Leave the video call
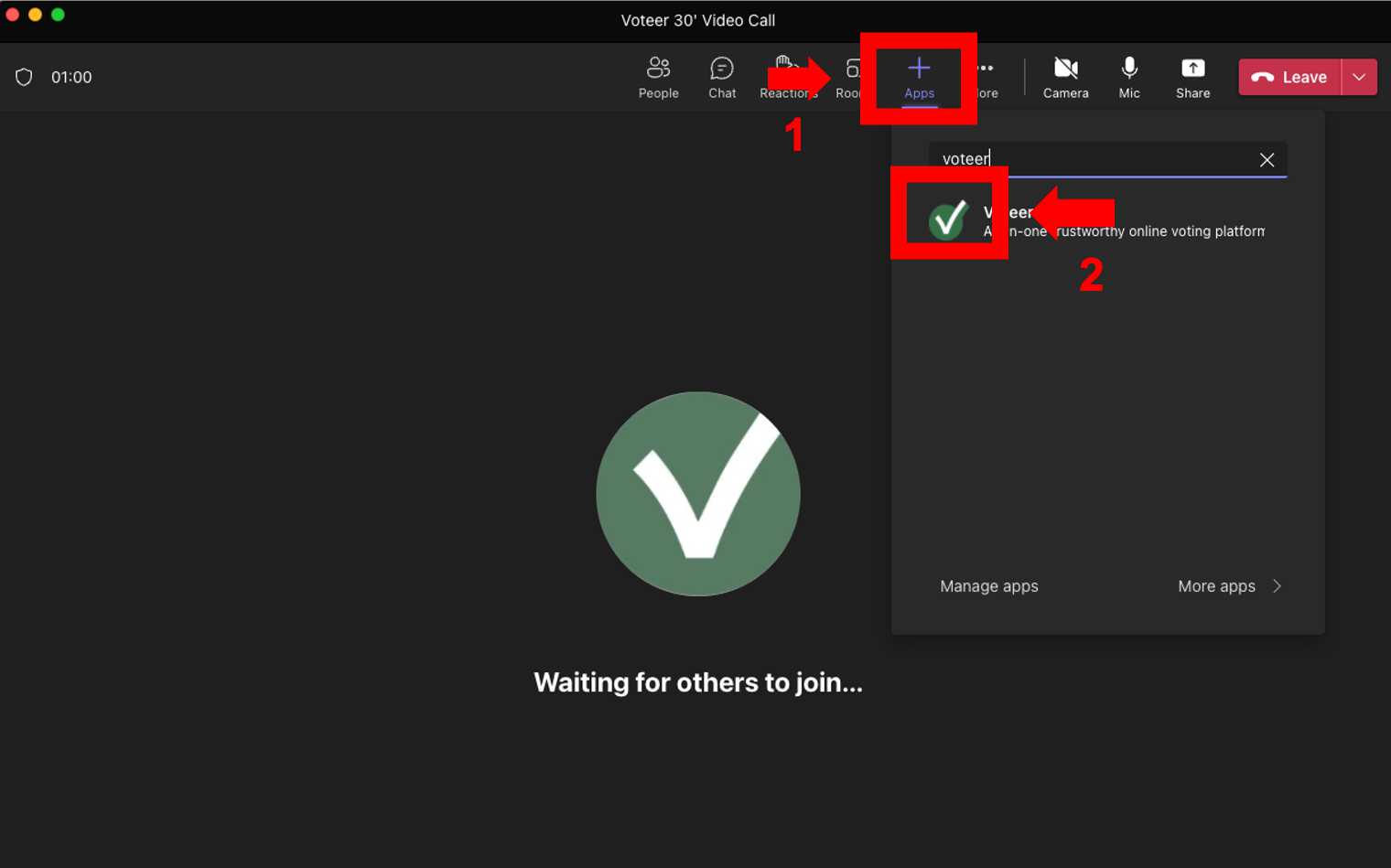 1290,77
